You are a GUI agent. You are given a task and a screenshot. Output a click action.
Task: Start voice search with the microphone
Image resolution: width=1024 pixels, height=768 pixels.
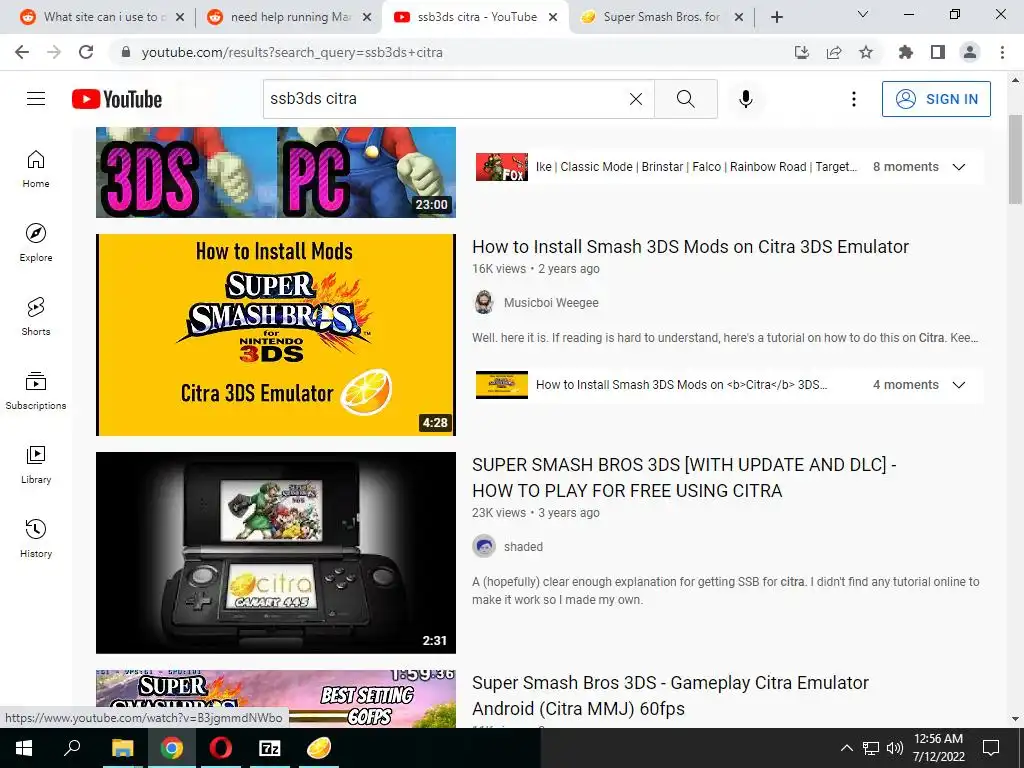[746, 99]
